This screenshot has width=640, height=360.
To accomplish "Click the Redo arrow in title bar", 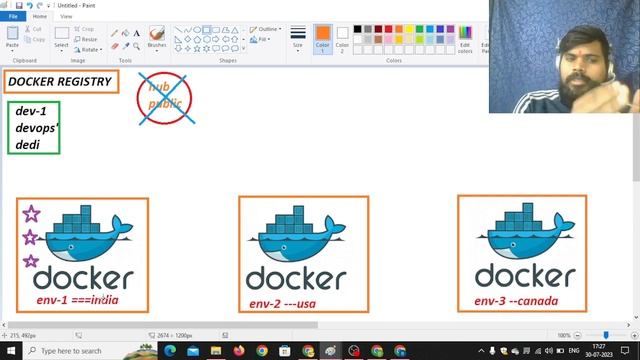I will click(40, 6).
